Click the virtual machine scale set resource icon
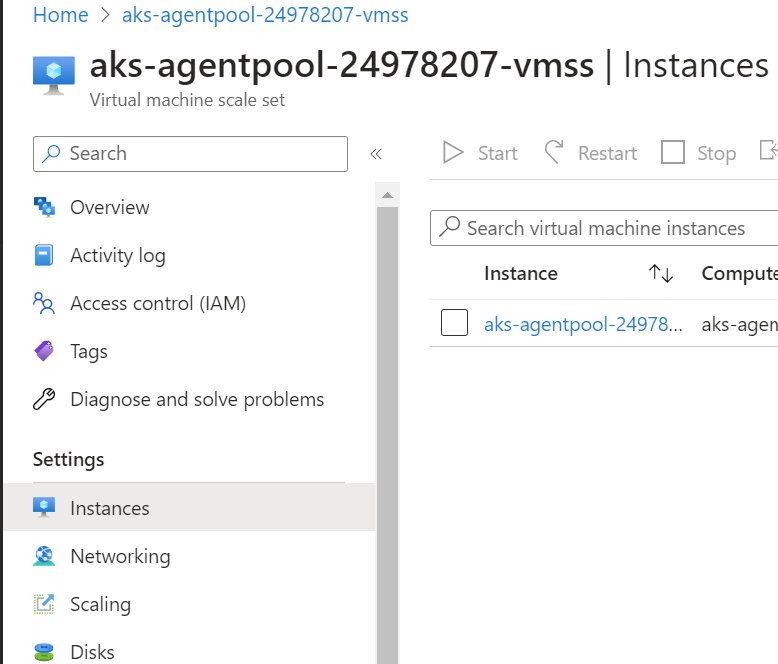 [54, 75]
